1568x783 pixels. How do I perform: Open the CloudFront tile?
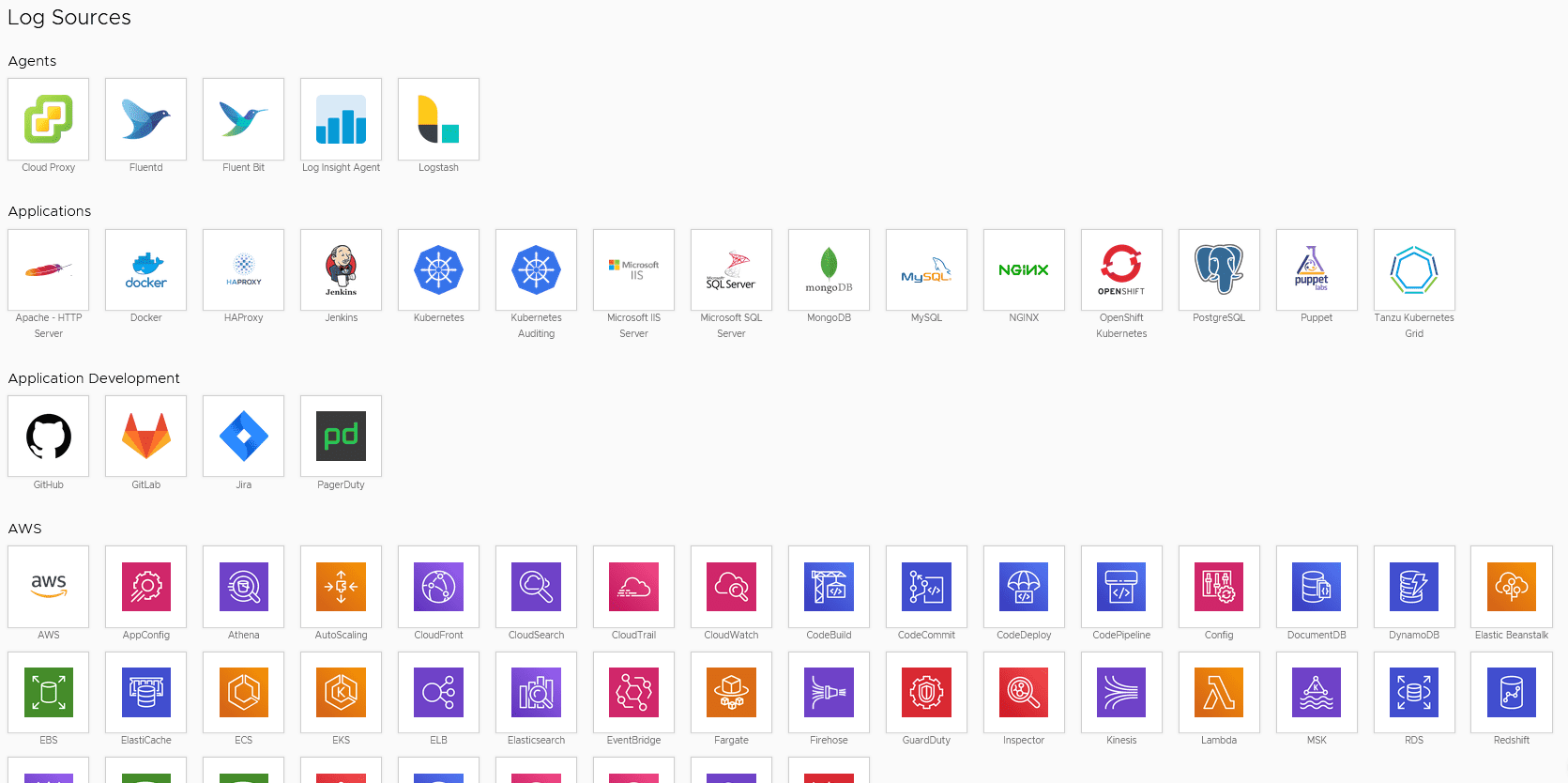click(439, 587)
